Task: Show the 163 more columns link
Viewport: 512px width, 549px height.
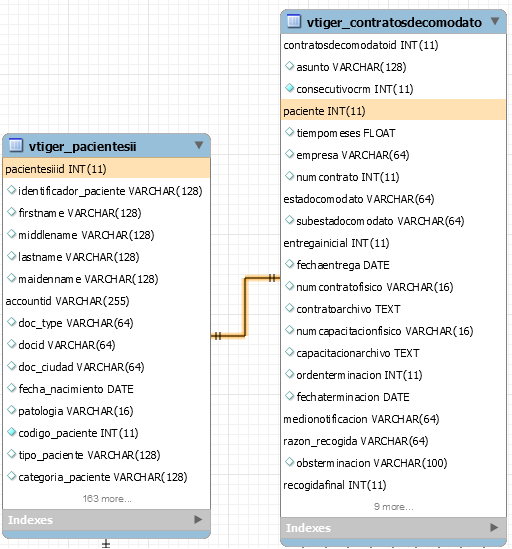Action: 107,499
